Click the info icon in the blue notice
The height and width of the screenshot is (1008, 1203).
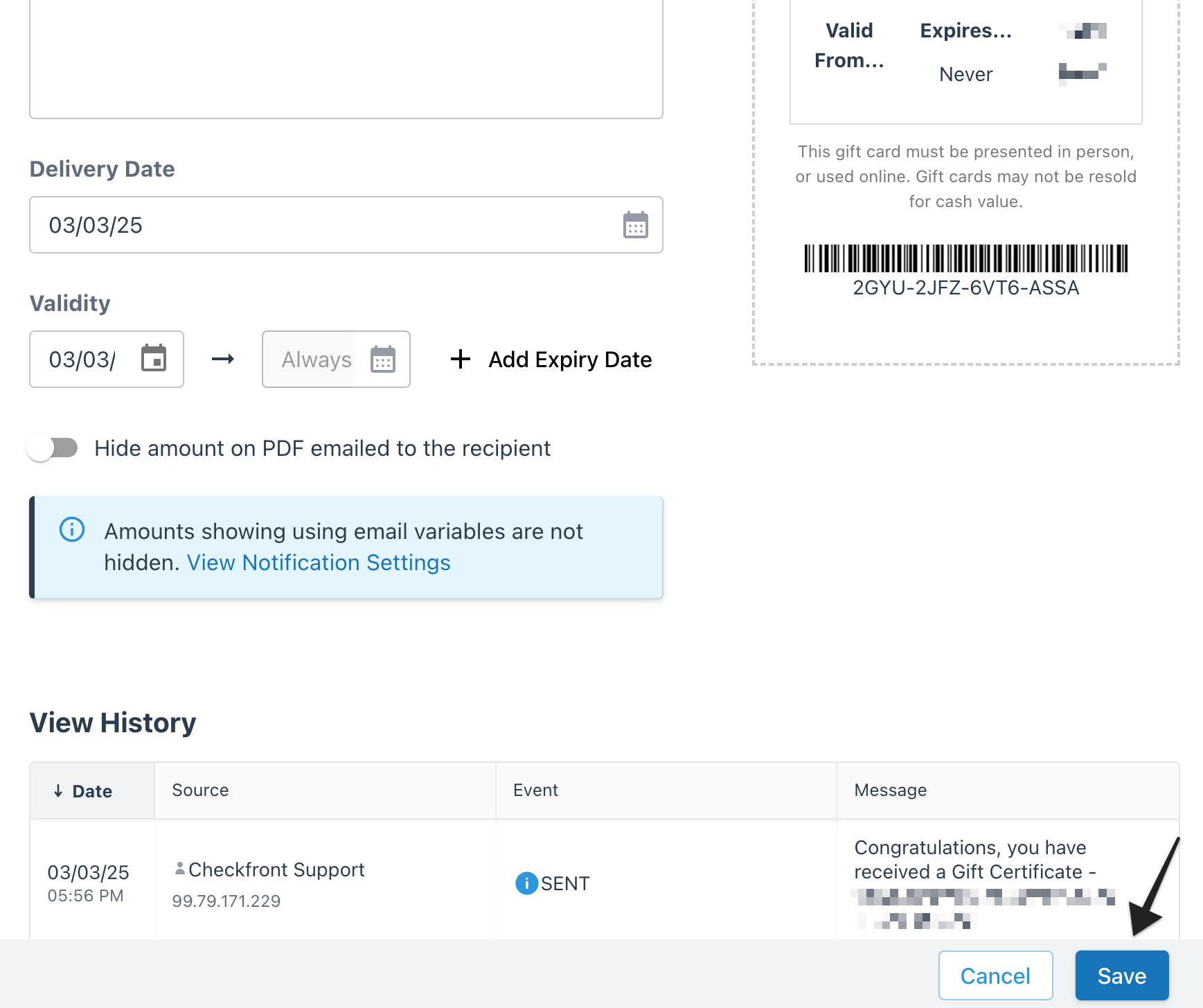click(72, 530)
